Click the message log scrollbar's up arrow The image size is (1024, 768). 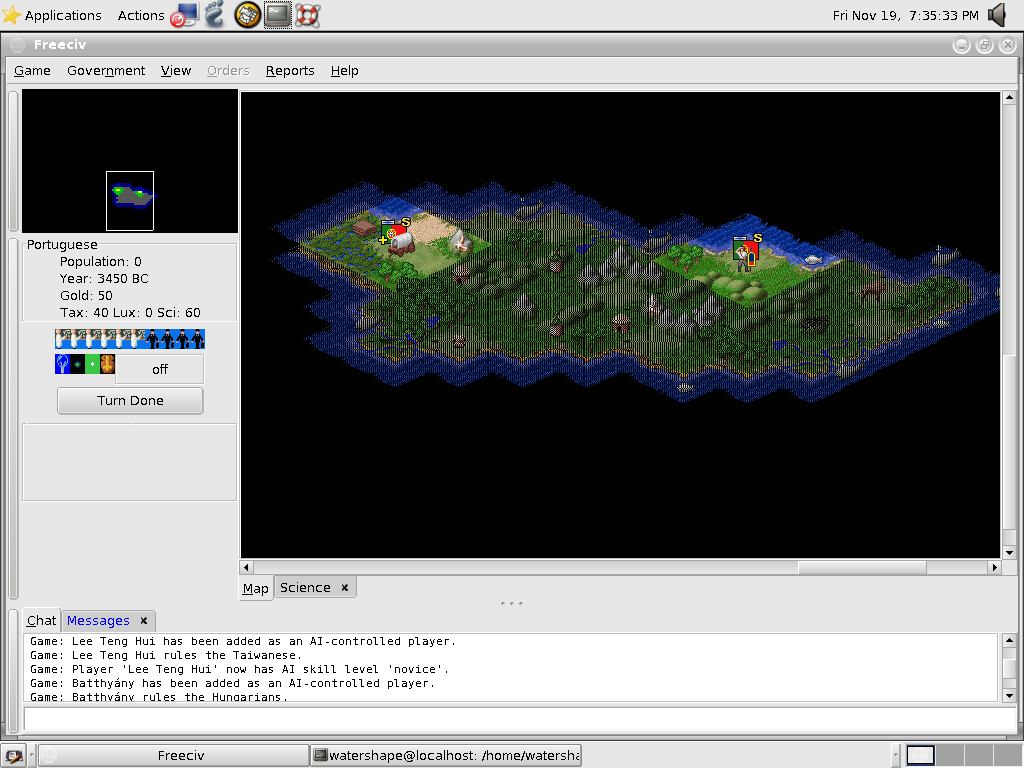(1009, 640)
